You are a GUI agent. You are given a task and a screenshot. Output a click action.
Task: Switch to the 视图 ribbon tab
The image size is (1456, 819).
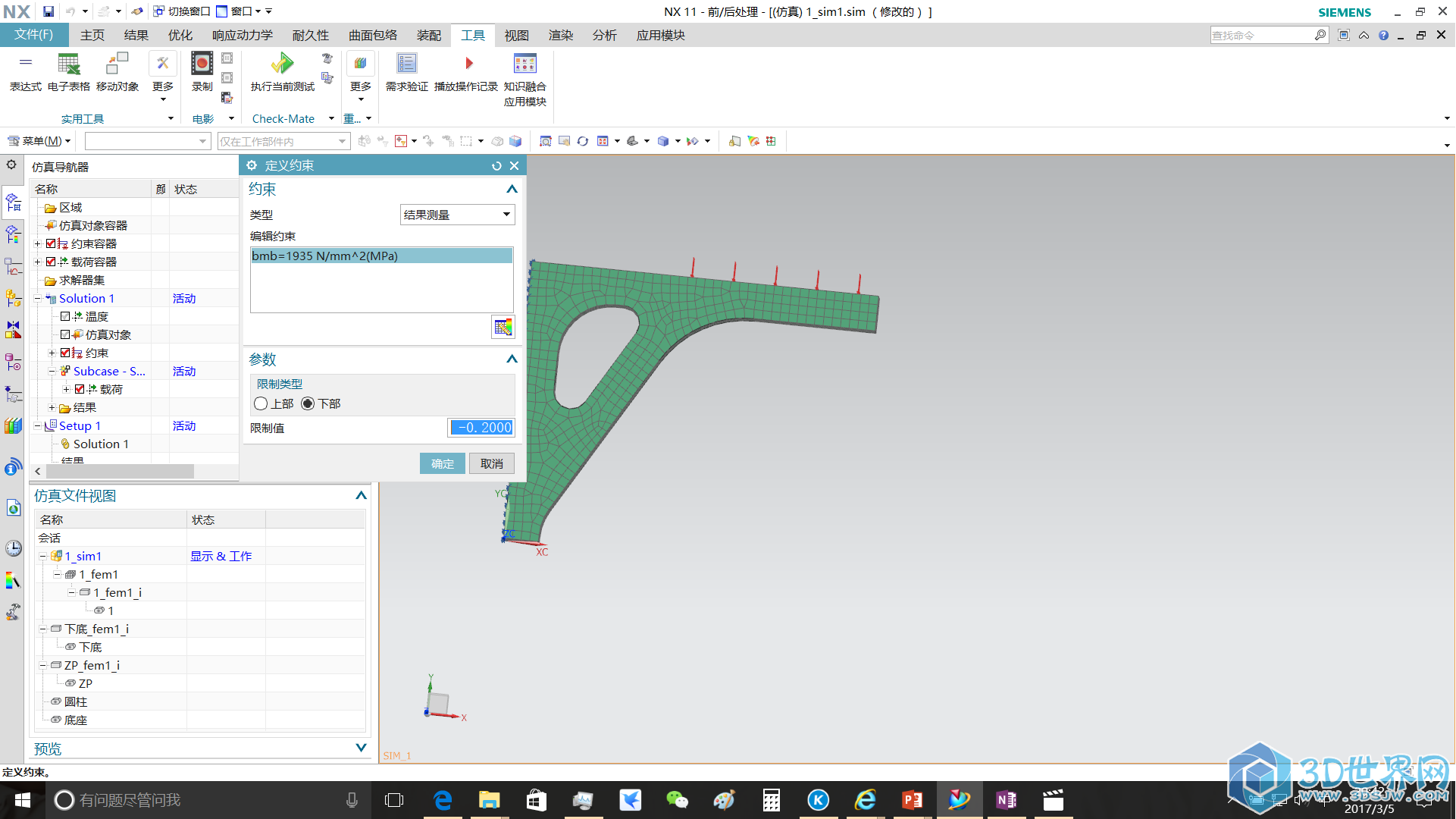tap(517, 35)
